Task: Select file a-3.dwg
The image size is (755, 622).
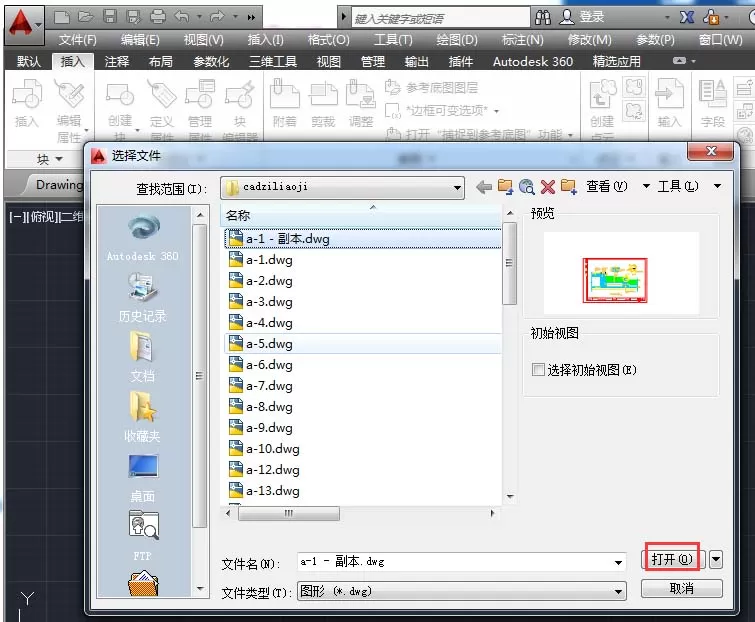Action: (x=363, y=302)
